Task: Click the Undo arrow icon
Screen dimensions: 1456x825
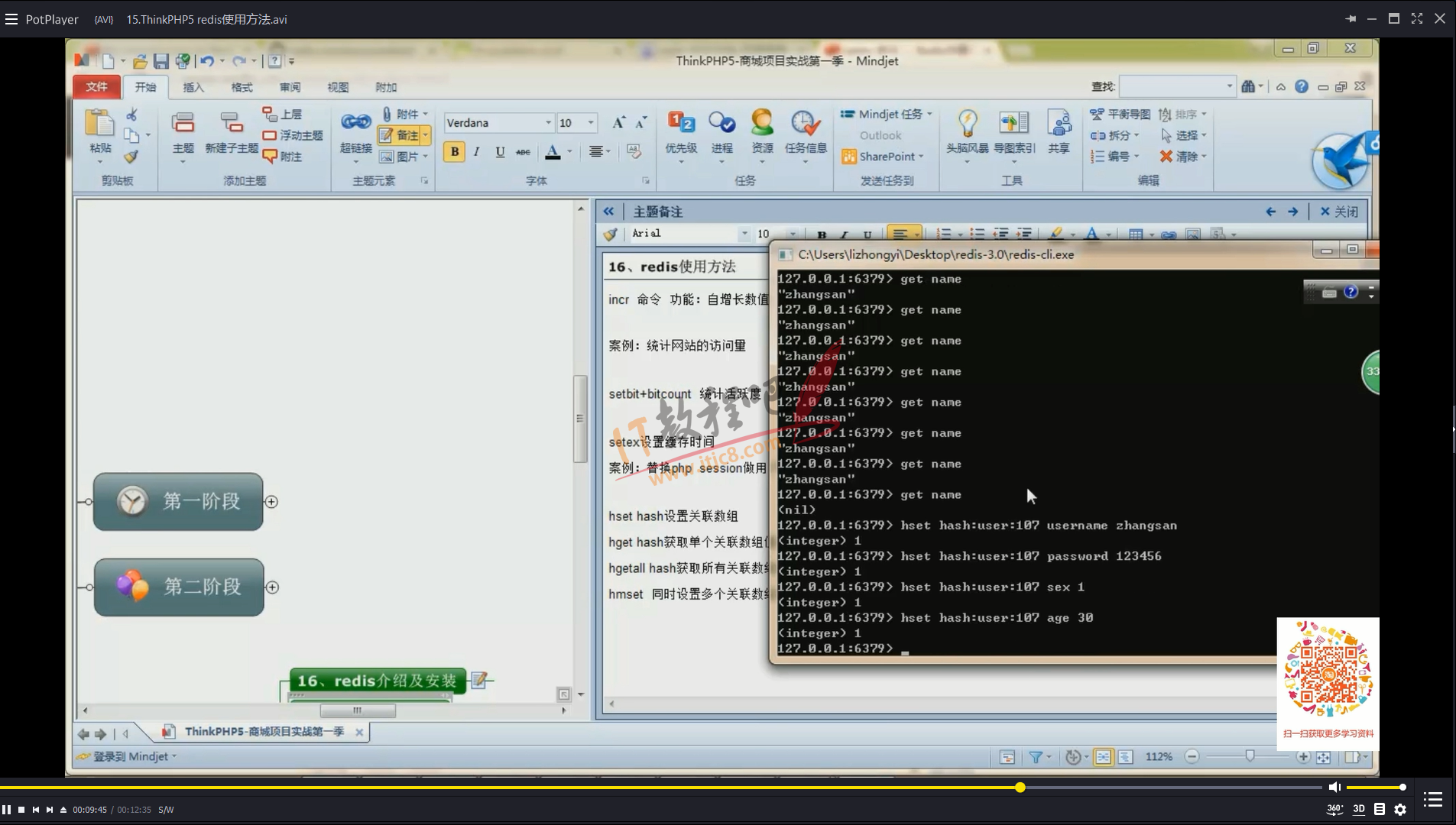Action: pyautogui.click(x=206, y=61)
